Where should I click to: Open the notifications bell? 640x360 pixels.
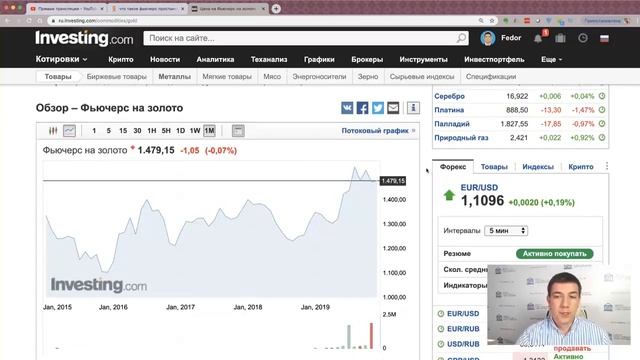click(538, 38)
